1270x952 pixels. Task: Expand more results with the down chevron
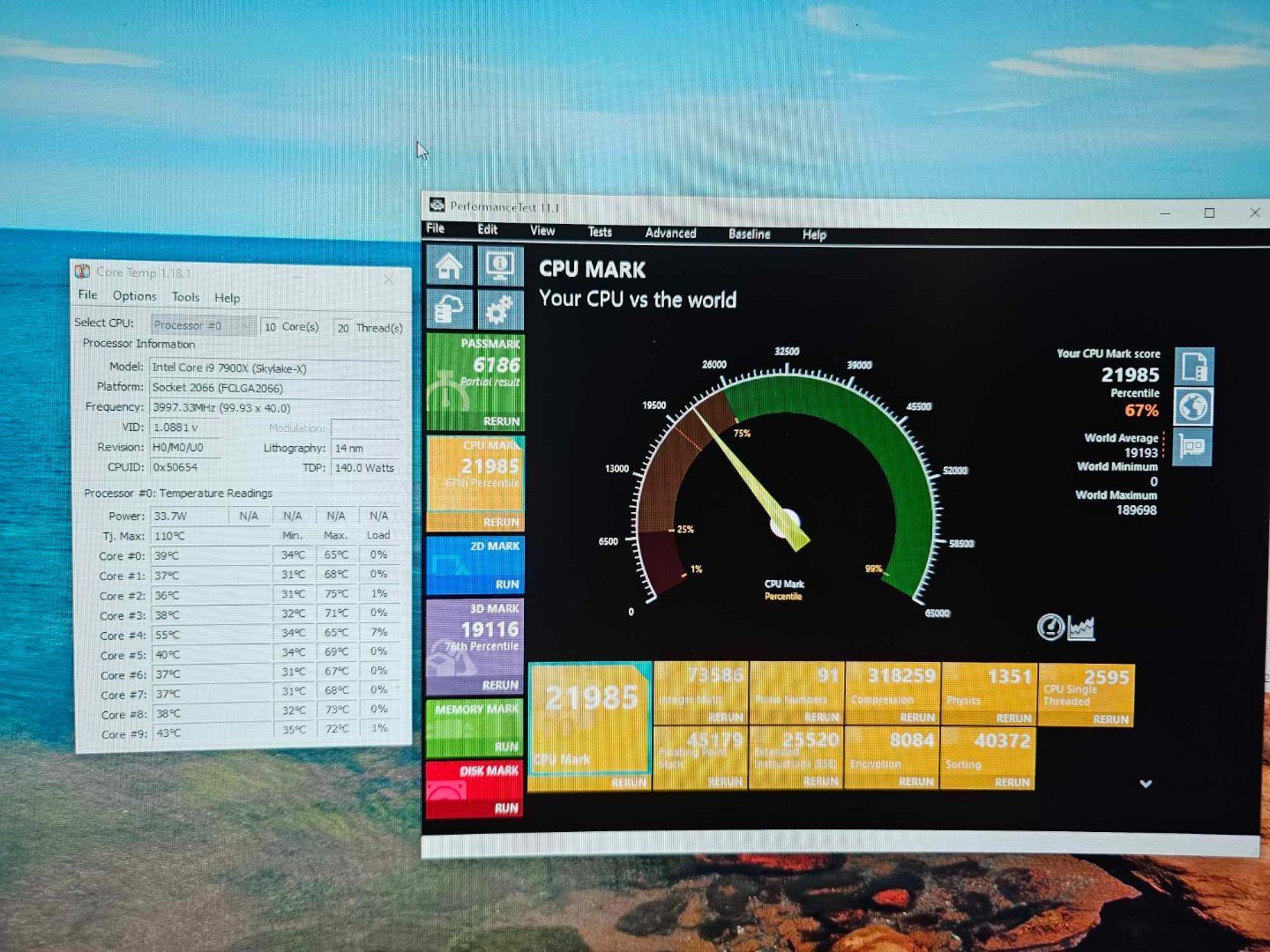[1146, 784]
